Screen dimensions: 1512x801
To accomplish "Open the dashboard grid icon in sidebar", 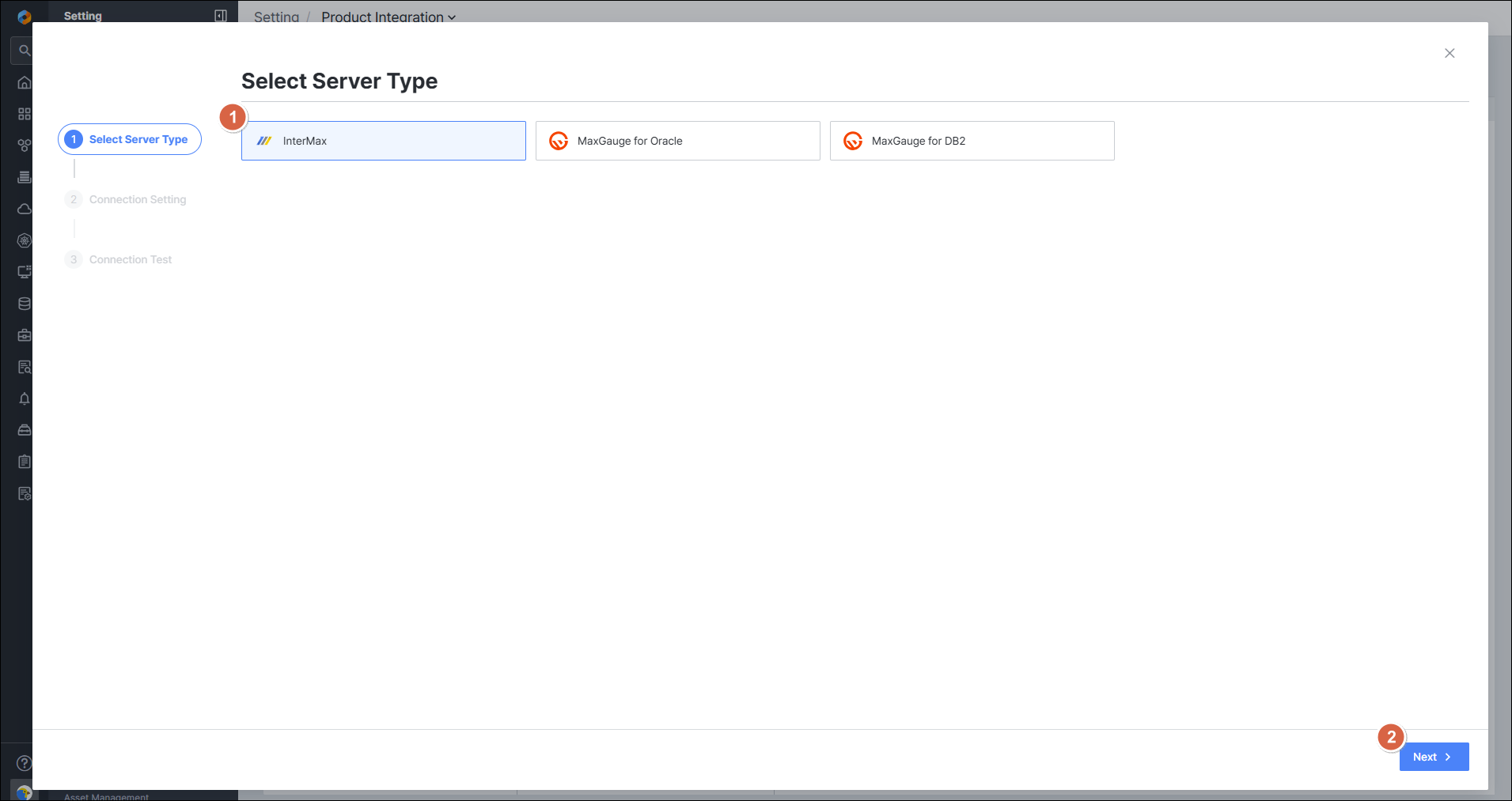I will 25,114.
